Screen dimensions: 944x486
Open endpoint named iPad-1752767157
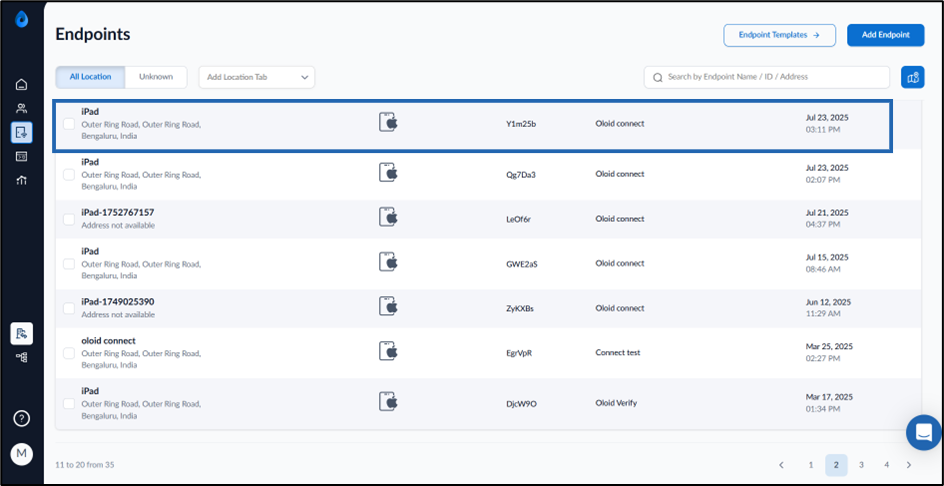pos(118,213)
